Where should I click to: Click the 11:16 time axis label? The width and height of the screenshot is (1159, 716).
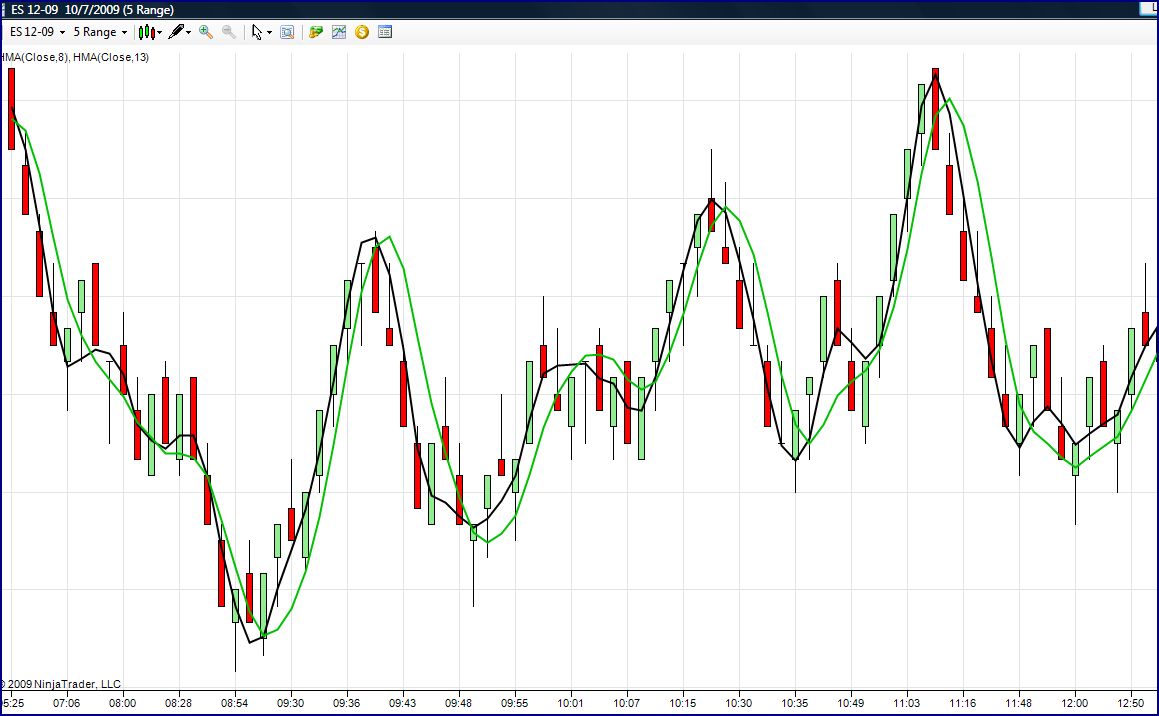point(962,703)
